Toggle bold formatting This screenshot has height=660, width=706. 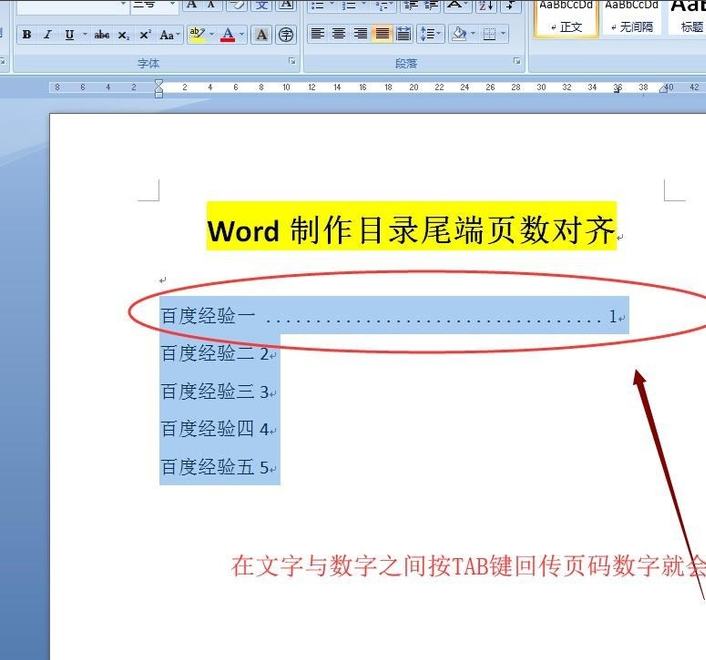[x=27, y=35]
